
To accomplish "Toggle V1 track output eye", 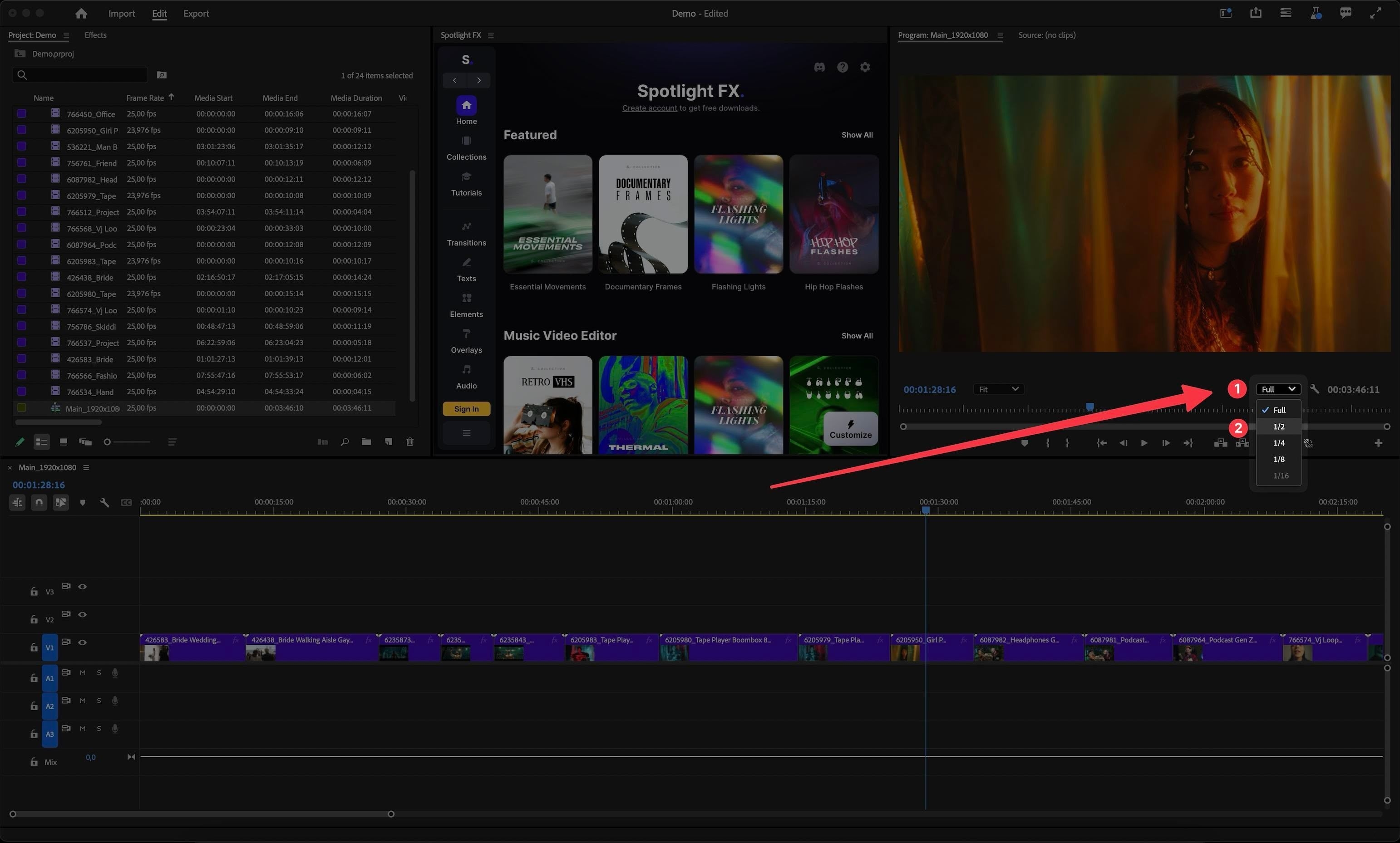I will pos(82,642).
